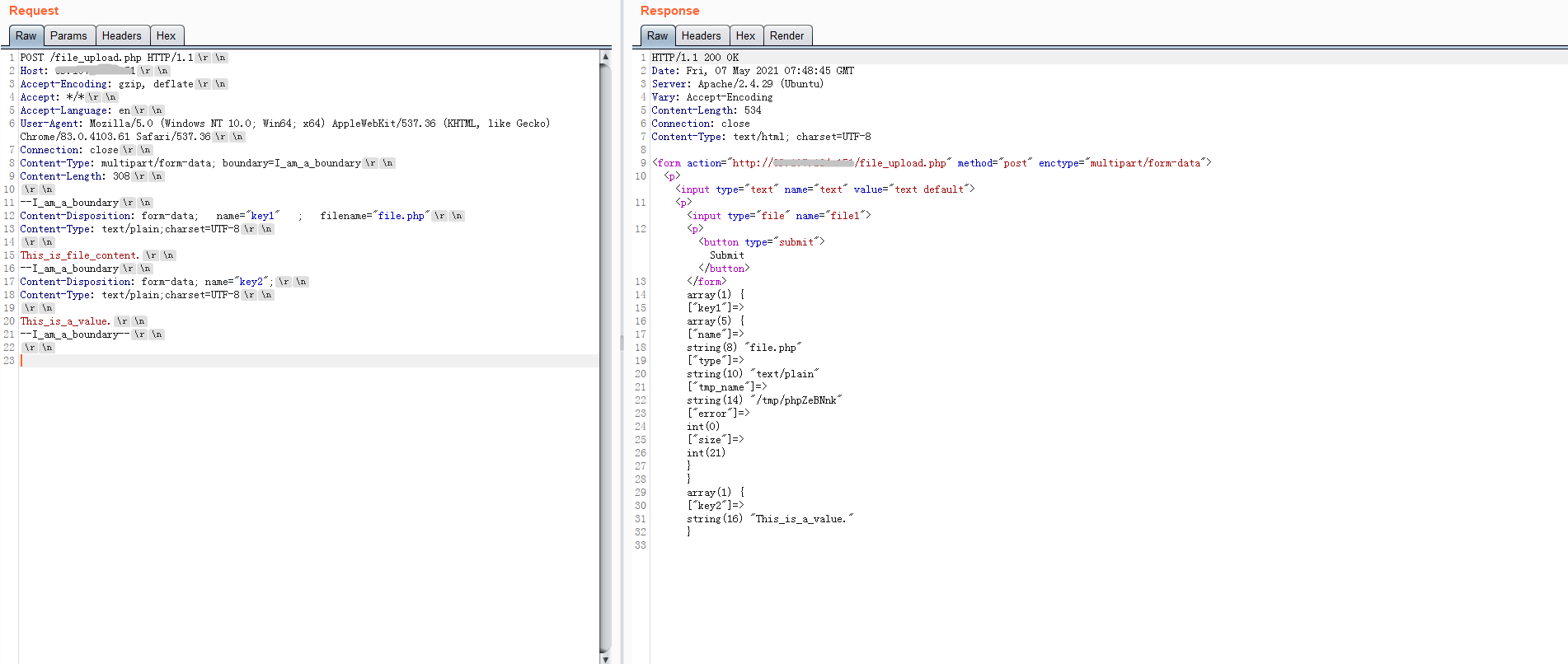Show the Response Hex view tab

[745, 35]
